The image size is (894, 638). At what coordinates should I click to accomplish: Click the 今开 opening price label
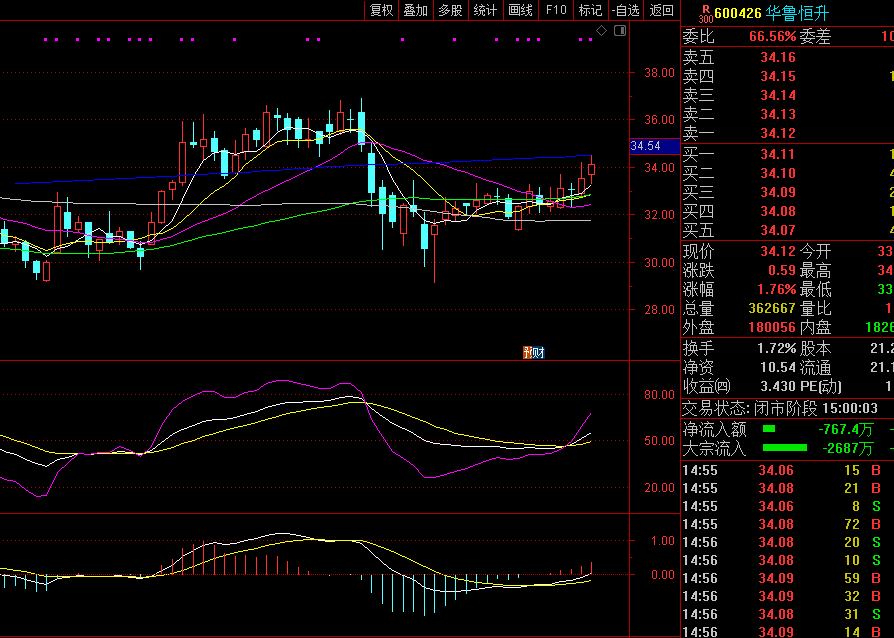click(815, 251)
